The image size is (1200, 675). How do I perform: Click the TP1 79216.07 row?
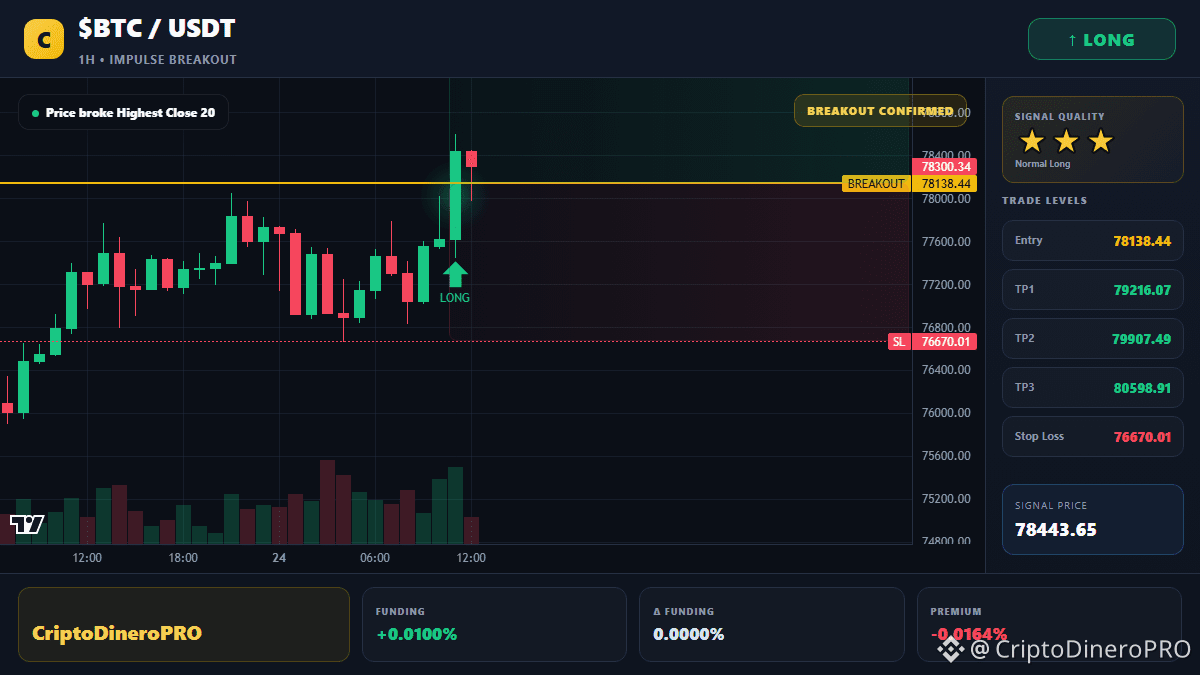click(1092, 290)
